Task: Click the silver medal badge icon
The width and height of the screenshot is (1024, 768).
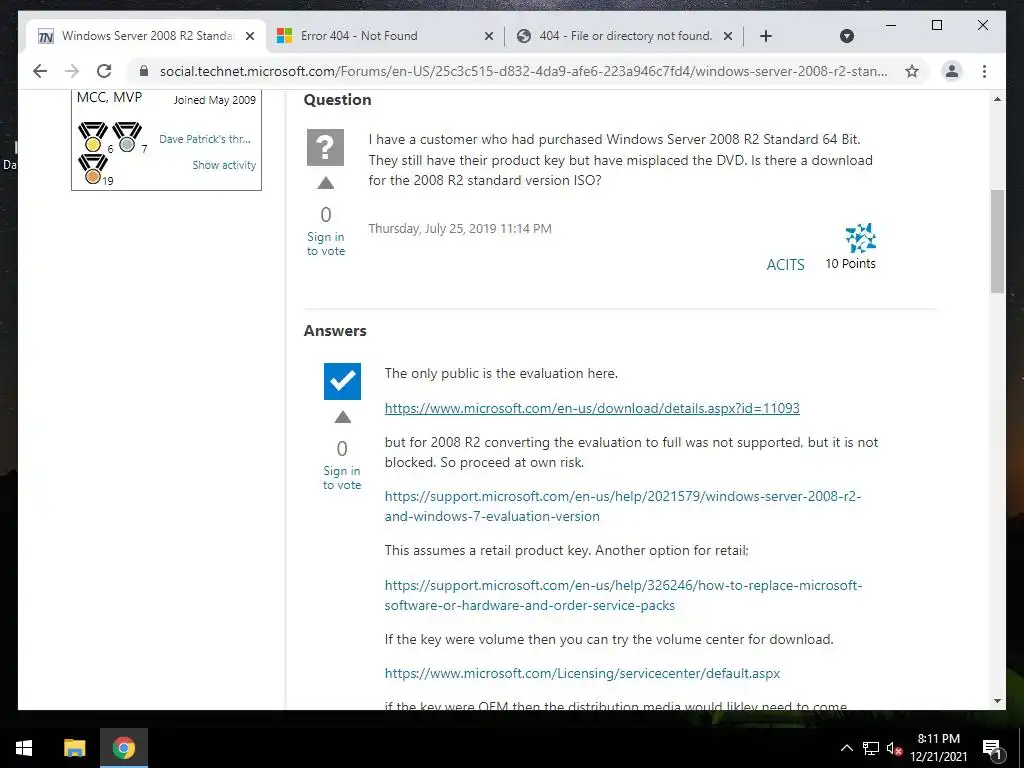Action: (x=127, y=137)
